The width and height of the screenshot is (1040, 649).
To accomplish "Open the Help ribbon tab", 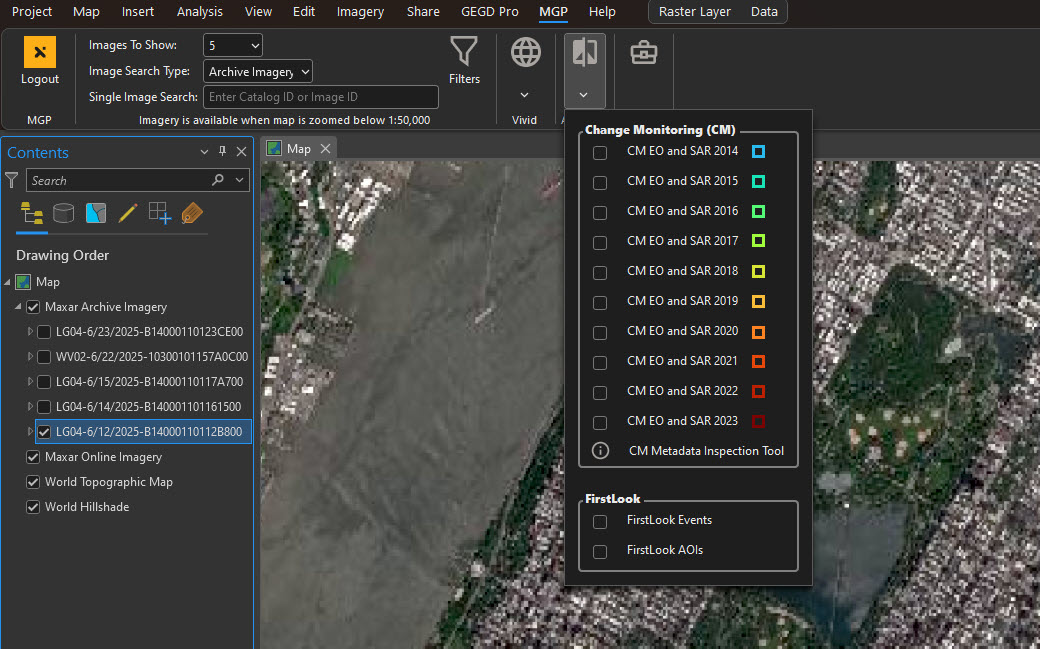I will tap(602, 11).
